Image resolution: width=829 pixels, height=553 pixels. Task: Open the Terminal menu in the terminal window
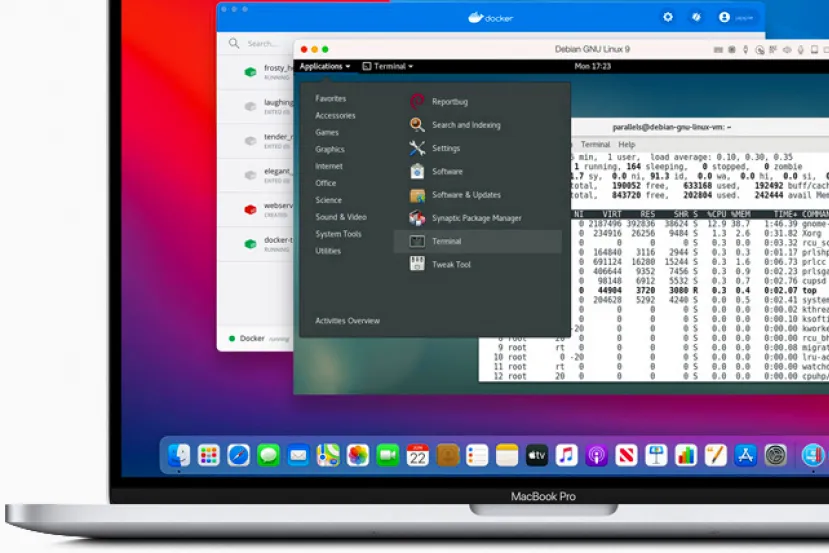point(595,144)
